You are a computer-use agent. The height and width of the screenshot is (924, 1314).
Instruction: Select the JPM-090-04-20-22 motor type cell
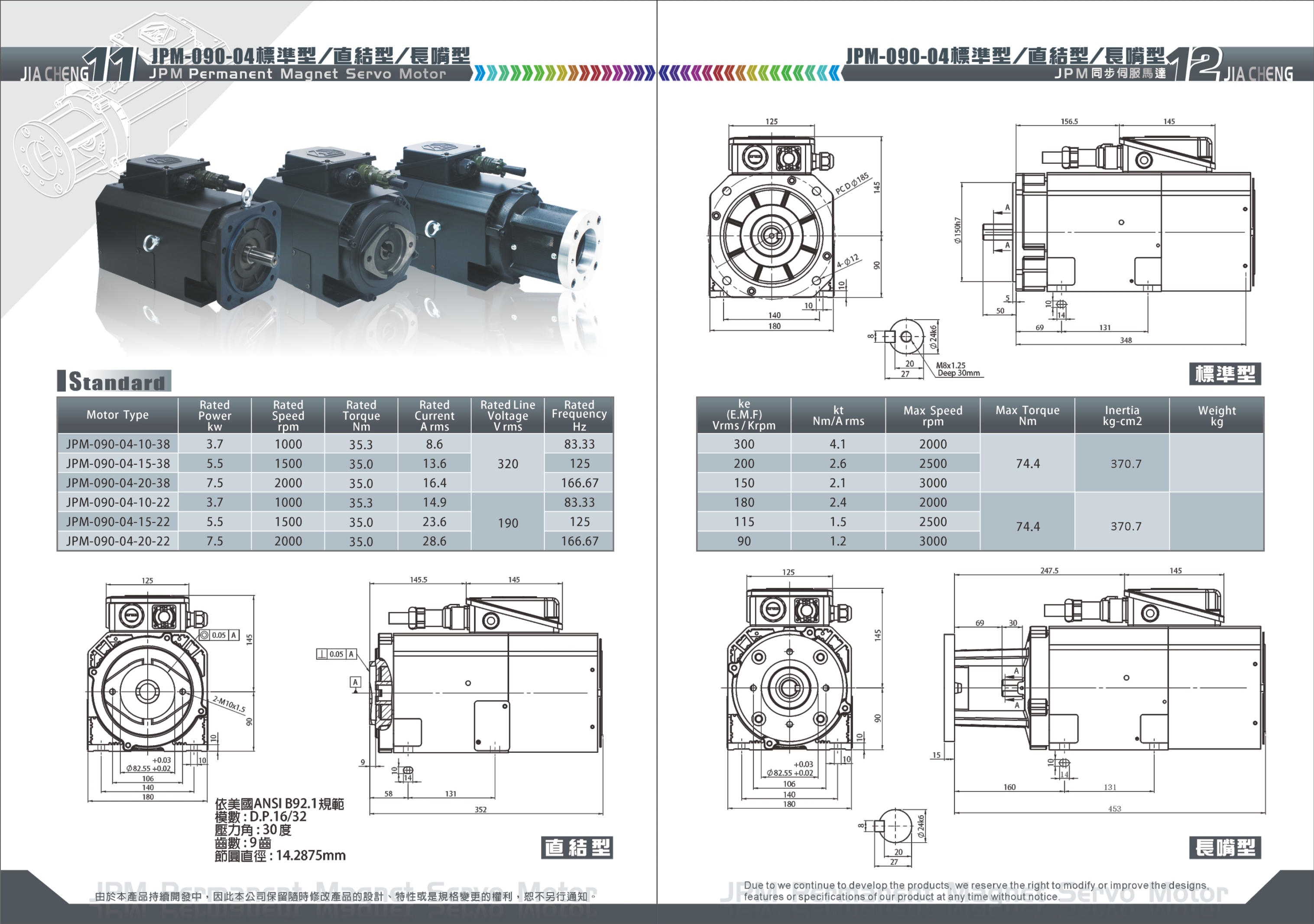pyautogui.click(x=118, y=541)
